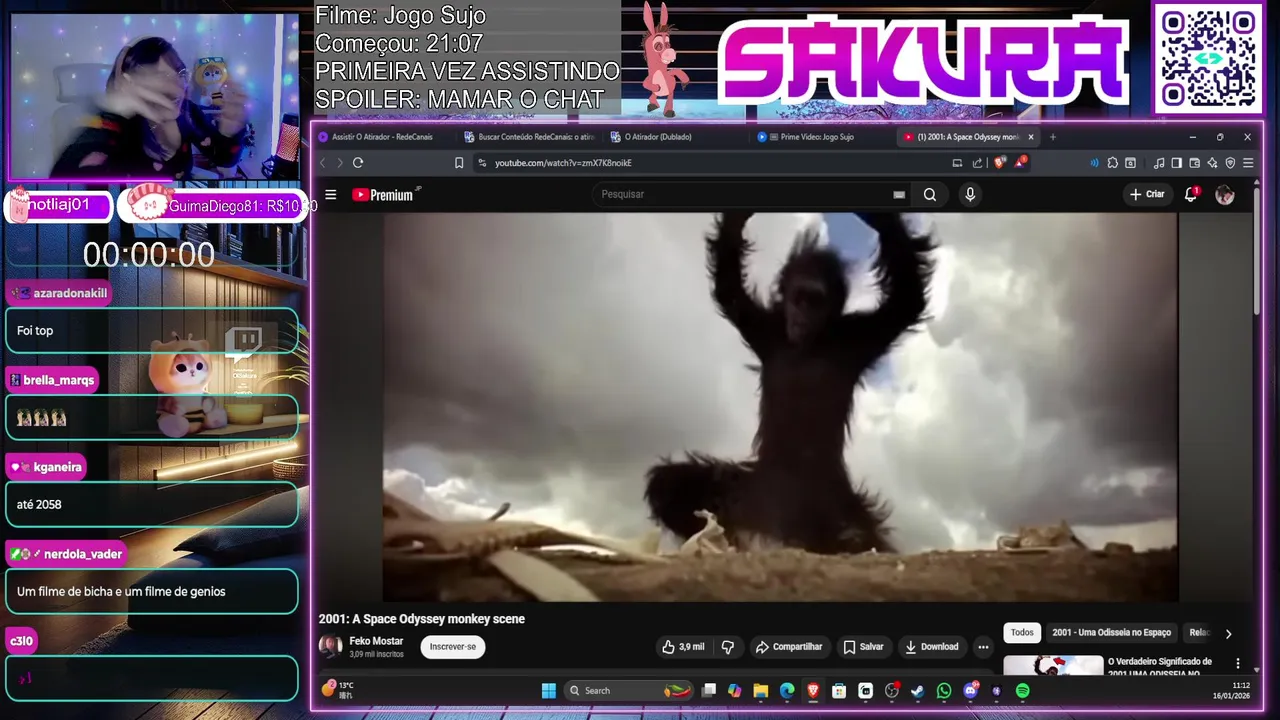This screenshot has width=1280, height=720.
Task: Open the browser main menu hamburger icon
Action: tap(1248, 163)
